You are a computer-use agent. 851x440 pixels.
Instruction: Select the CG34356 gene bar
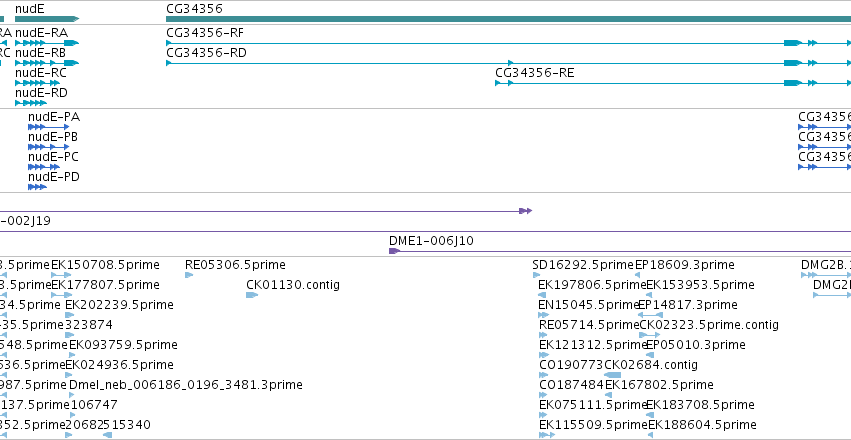coord(508,19)
